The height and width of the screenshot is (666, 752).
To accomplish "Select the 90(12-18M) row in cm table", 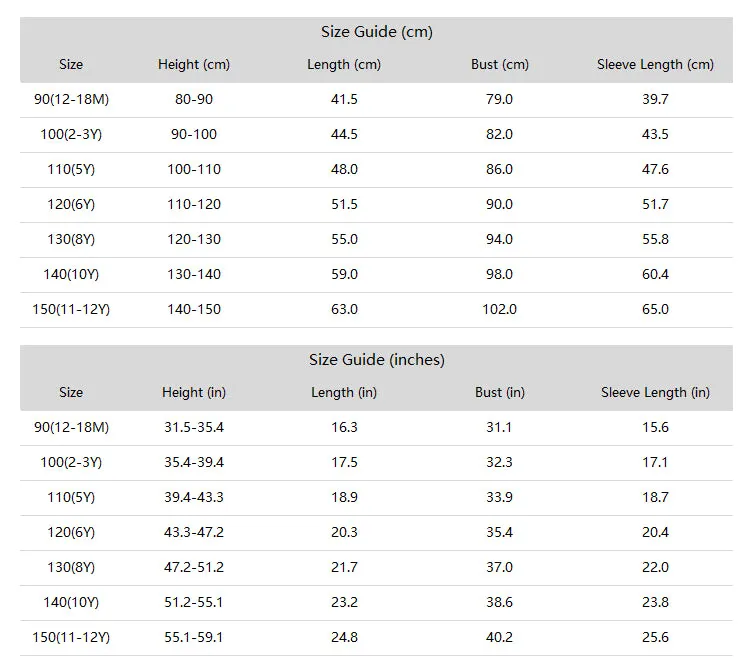I will 376,100.
